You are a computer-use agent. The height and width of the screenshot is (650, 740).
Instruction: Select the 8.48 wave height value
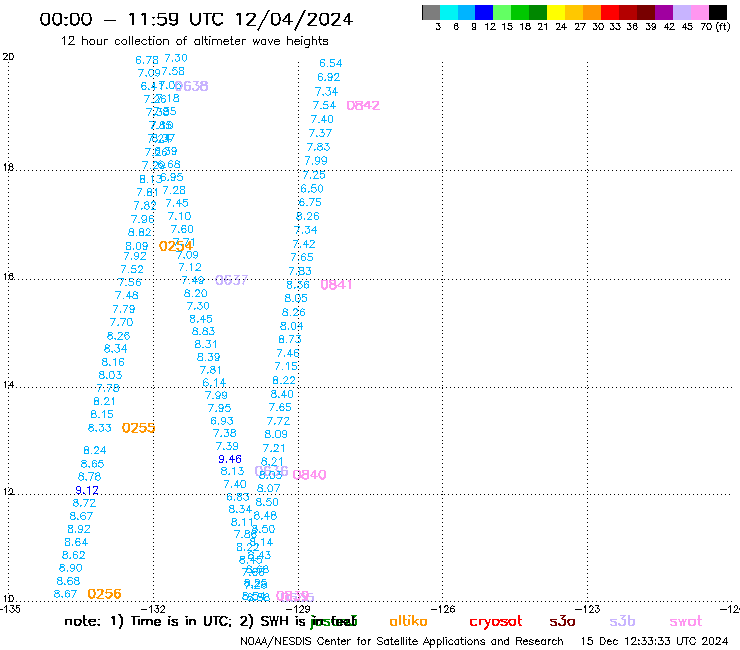[x=265, y=516]
